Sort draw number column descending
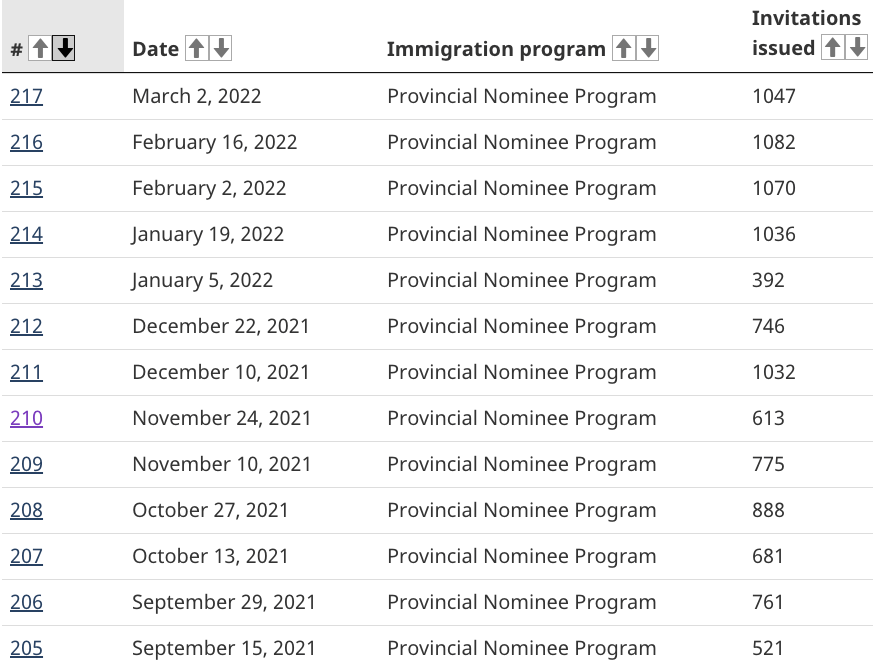This screenshot has width=873, height=671. click(64, 48)
